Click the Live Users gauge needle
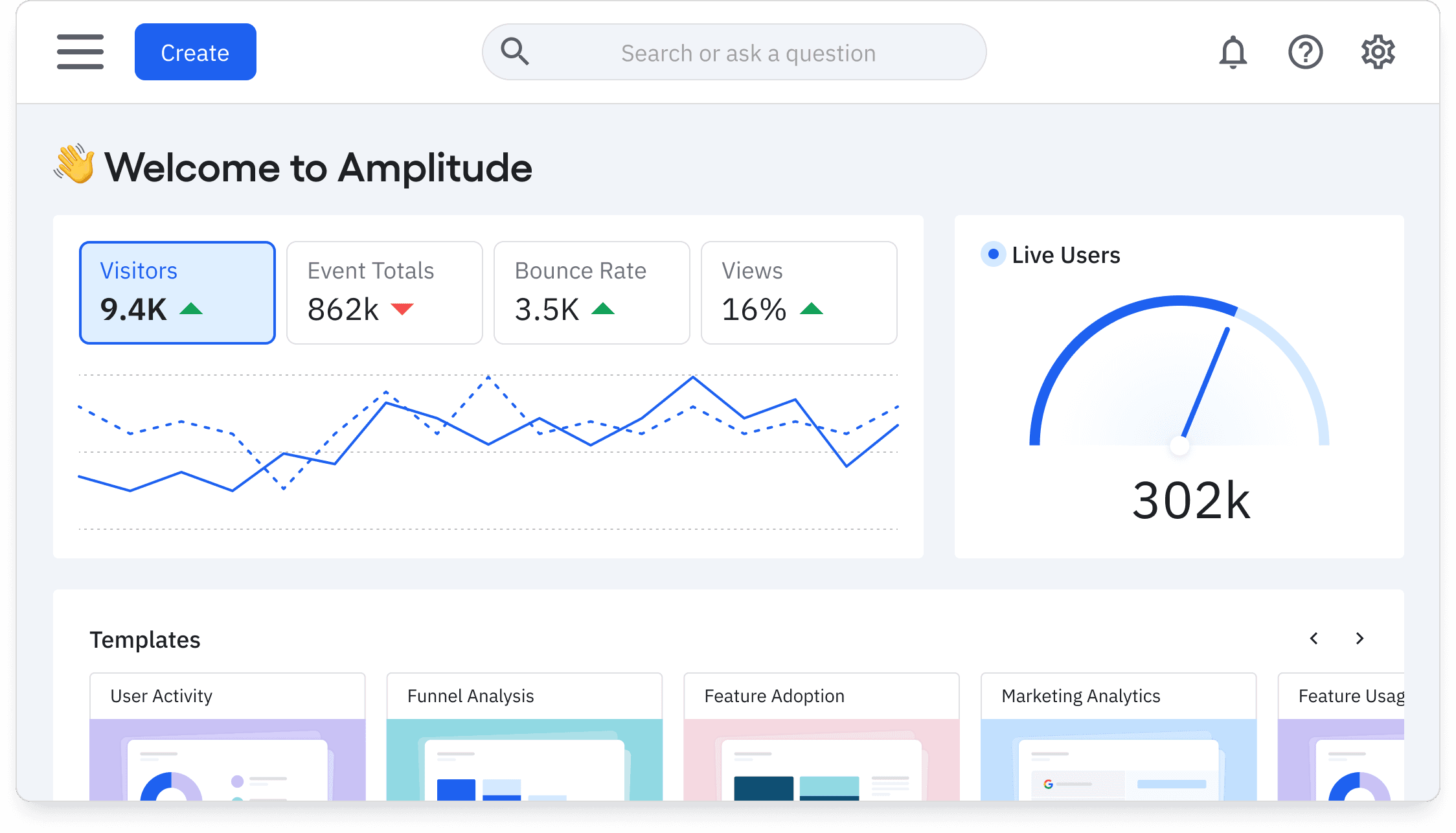The image size is (1456, 833). point(1205,383)
